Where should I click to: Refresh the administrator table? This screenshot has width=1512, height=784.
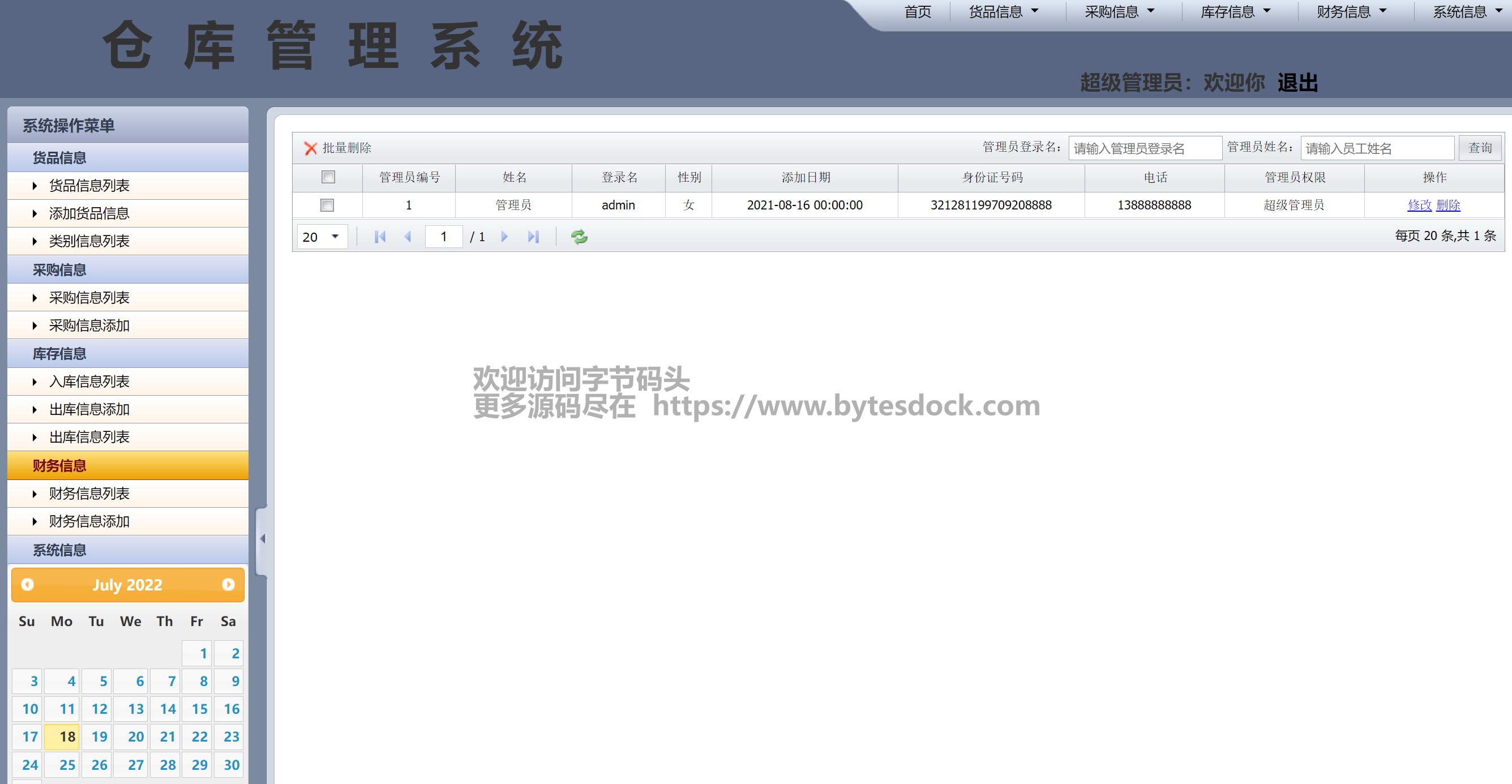tap(579, 237)
